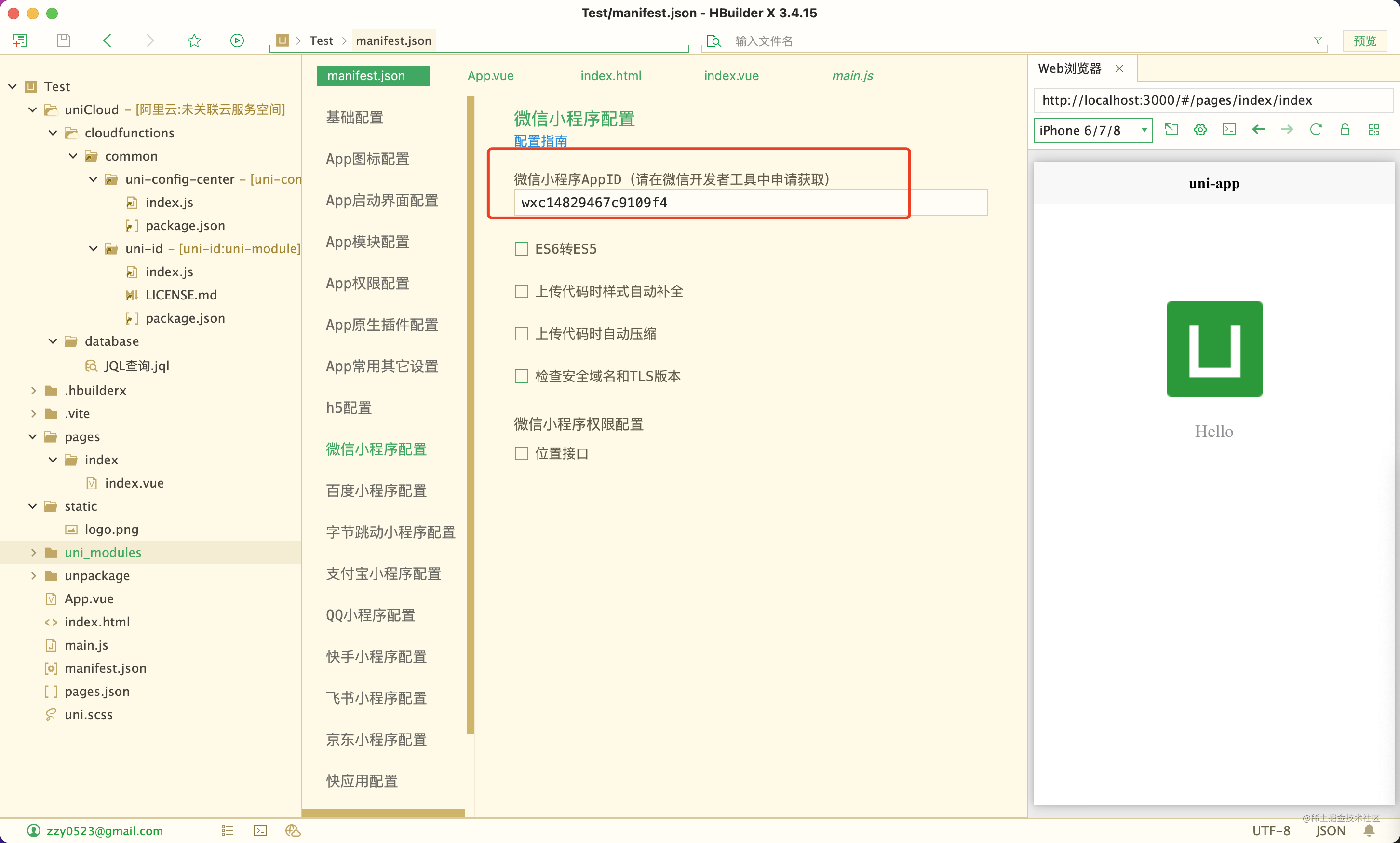The width and height of the screenshot is (1400, 843).
Task: Open pages.json in the file tree
Action: pos(97,692)
